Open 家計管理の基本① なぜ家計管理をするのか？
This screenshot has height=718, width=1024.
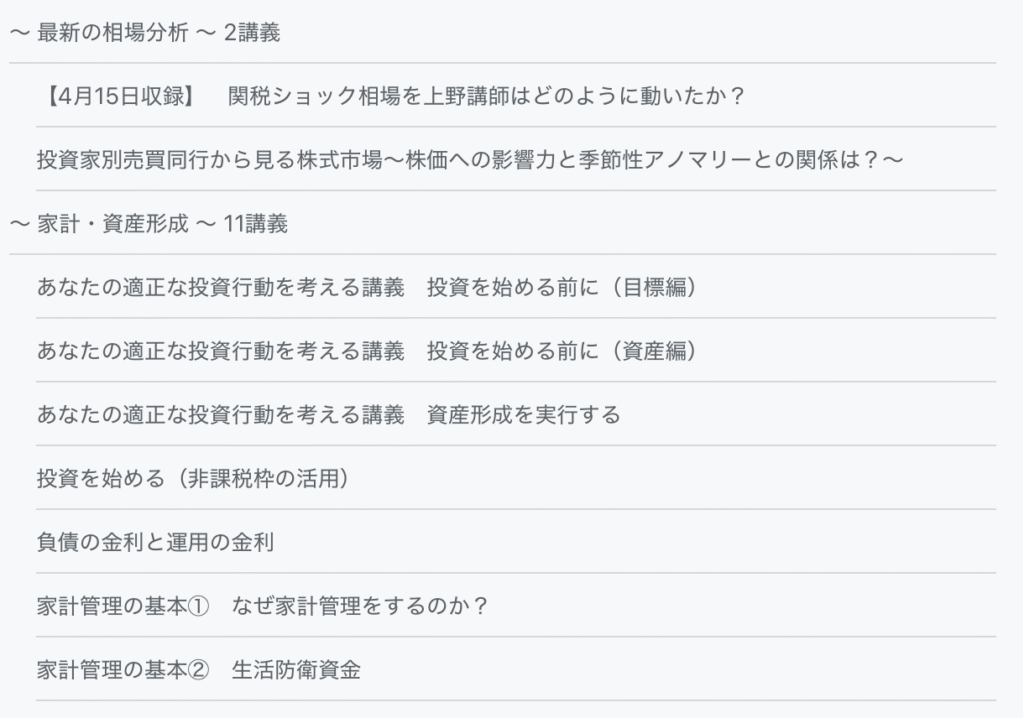516,606
